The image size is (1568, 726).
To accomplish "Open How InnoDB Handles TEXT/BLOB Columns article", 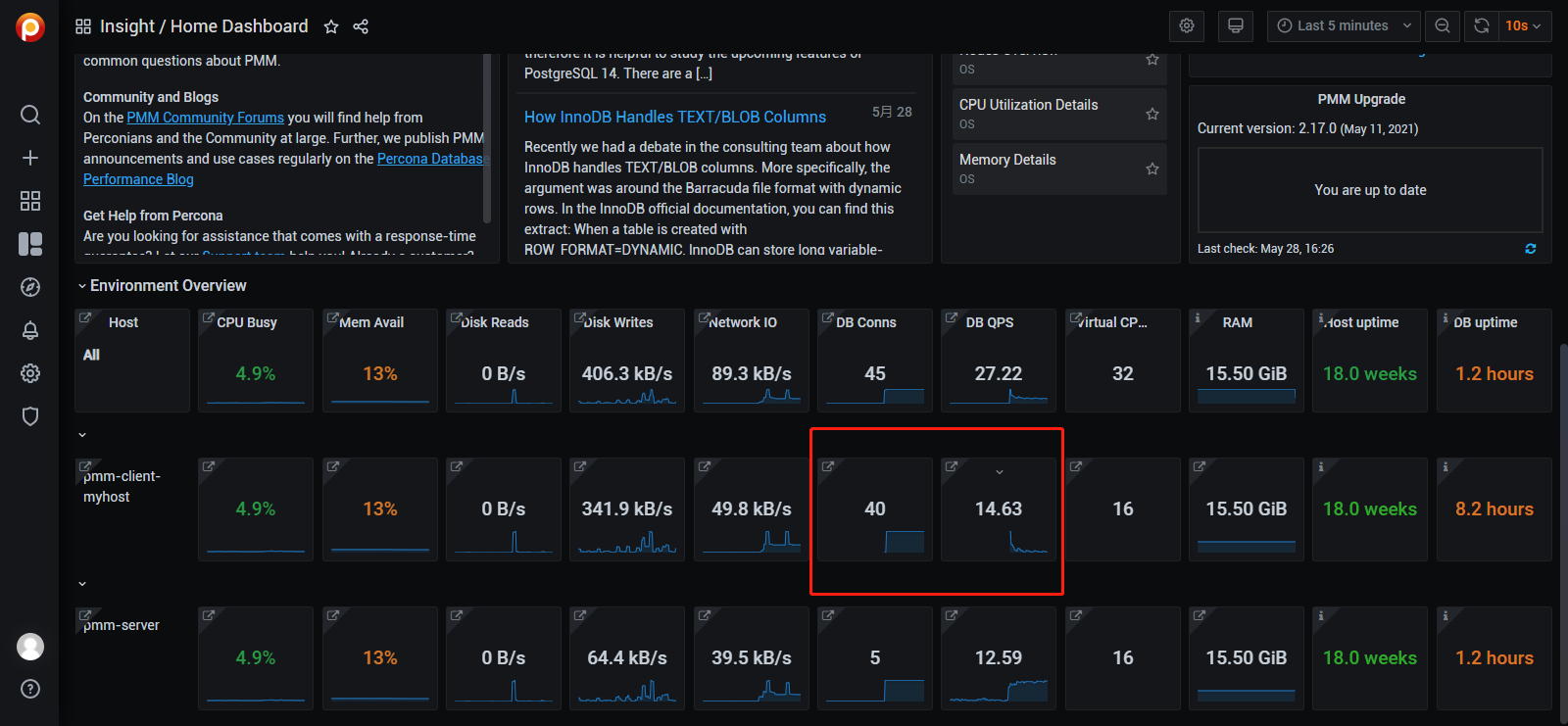I will [675, 117].
